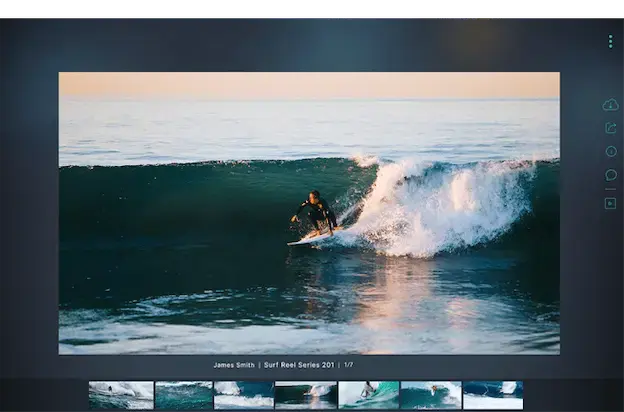The height and width of the screenshot is (412, 624).
Task: Click the divider line above the slideshow icon
Action: tap(610, 189)
